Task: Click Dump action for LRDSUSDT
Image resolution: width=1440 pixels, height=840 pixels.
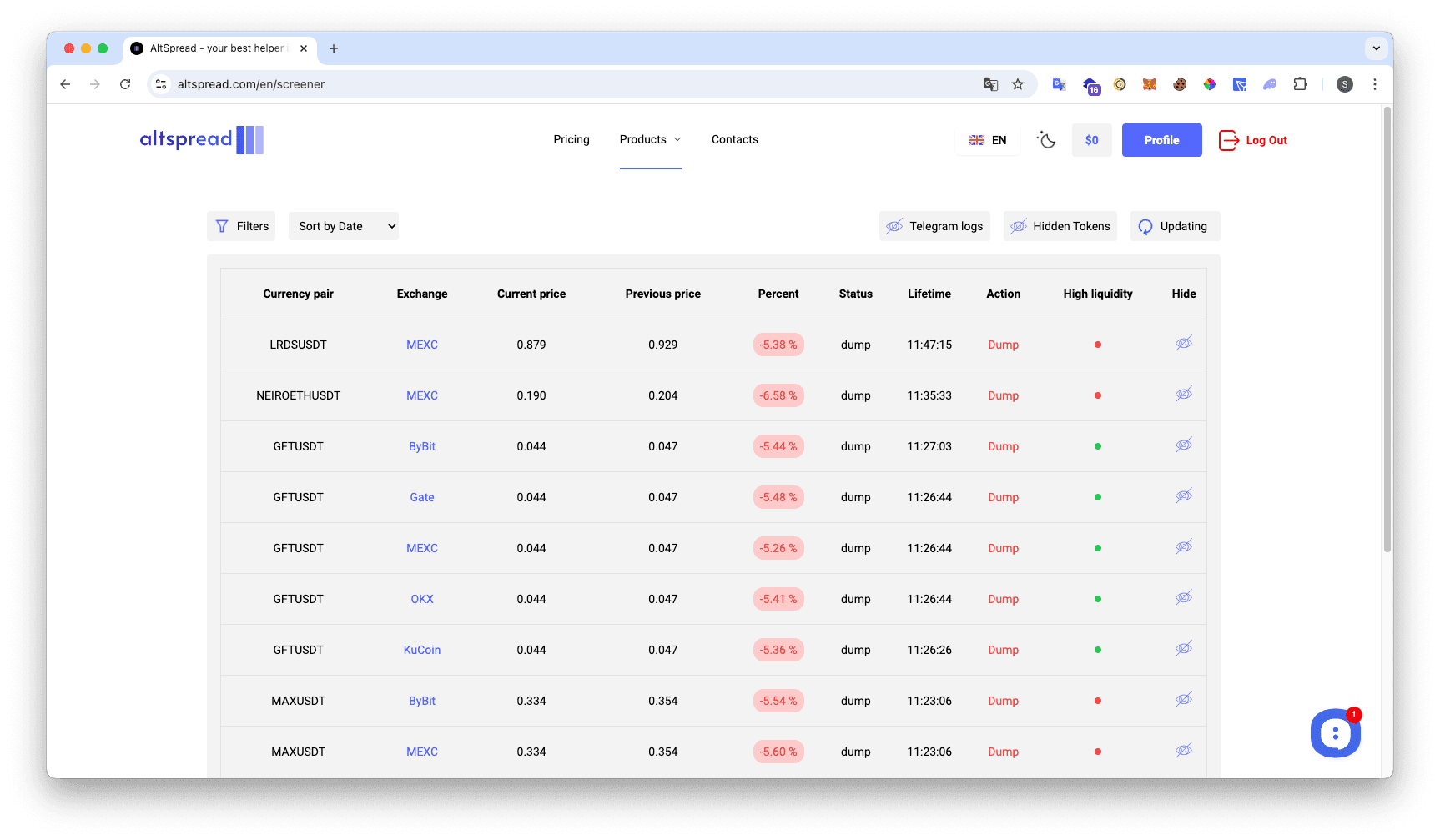Action: click(1003, 345)
